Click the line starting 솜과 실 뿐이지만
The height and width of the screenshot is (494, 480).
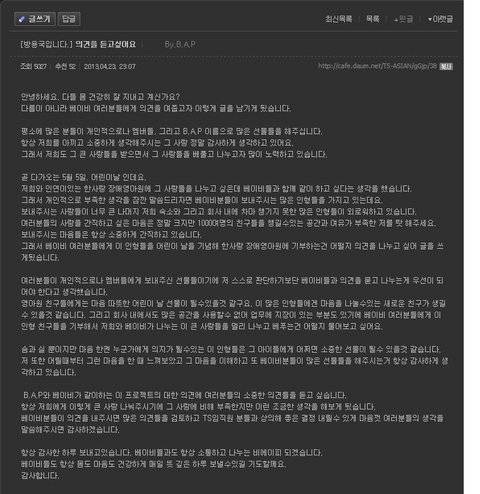click(231, 349)
